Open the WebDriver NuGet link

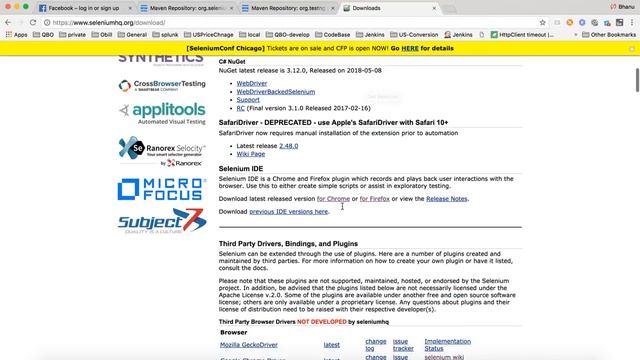point(252,83)
